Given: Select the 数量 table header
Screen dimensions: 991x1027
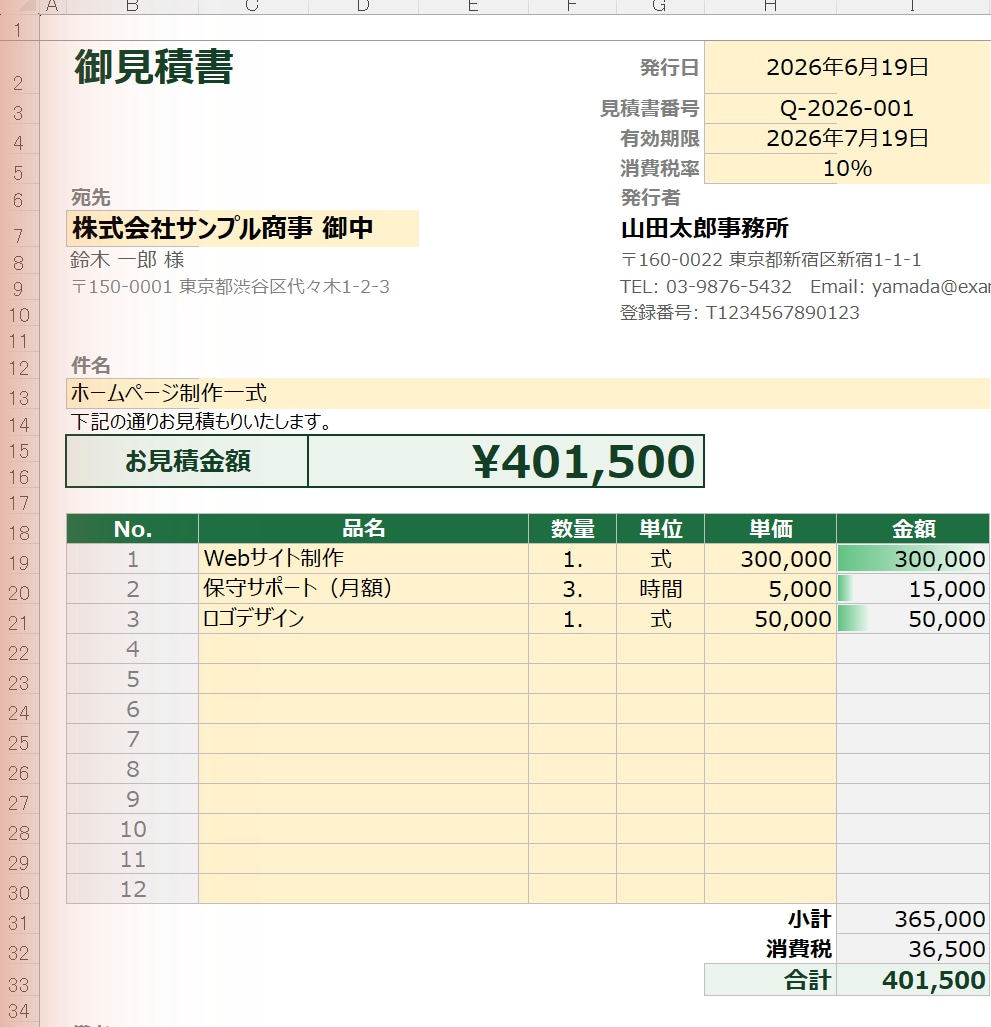Looking at the screenshot, I should 572,529.
